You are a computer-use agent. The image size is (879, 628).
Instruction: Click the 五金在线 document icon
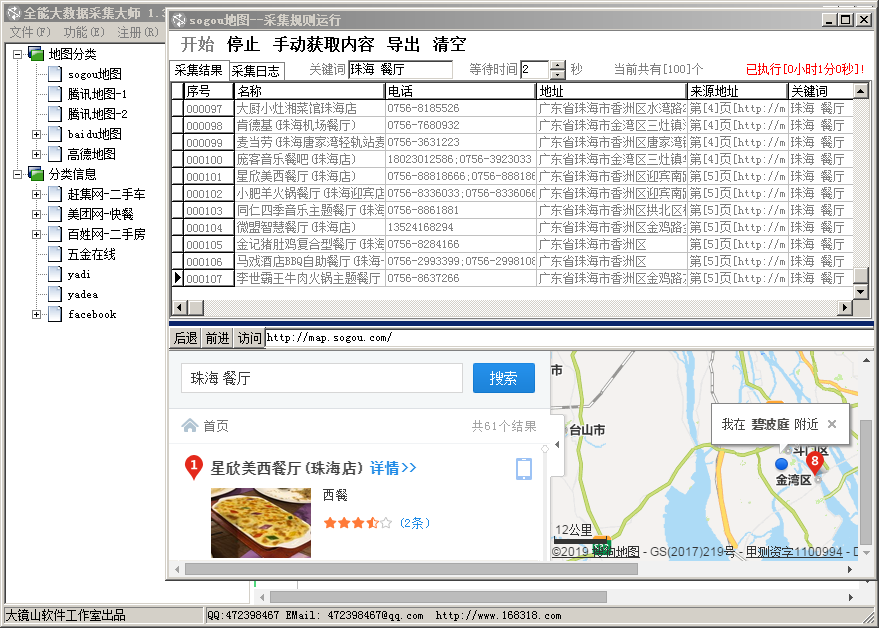(x=54, y=254)
